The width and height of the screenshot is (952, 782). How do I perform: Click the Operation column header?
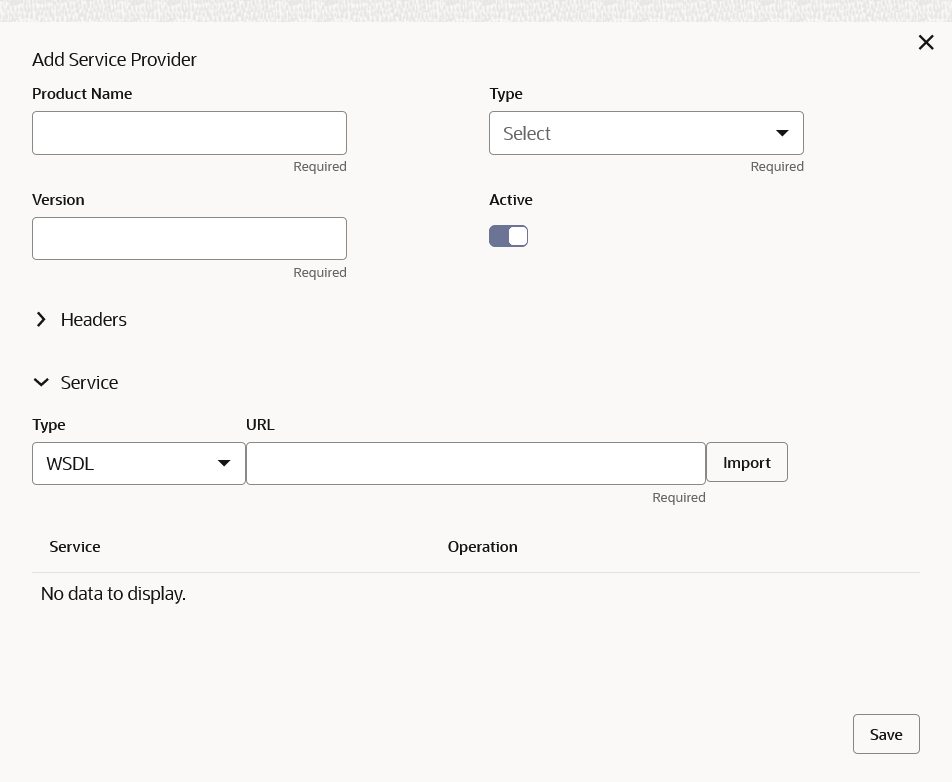point(482,547)
